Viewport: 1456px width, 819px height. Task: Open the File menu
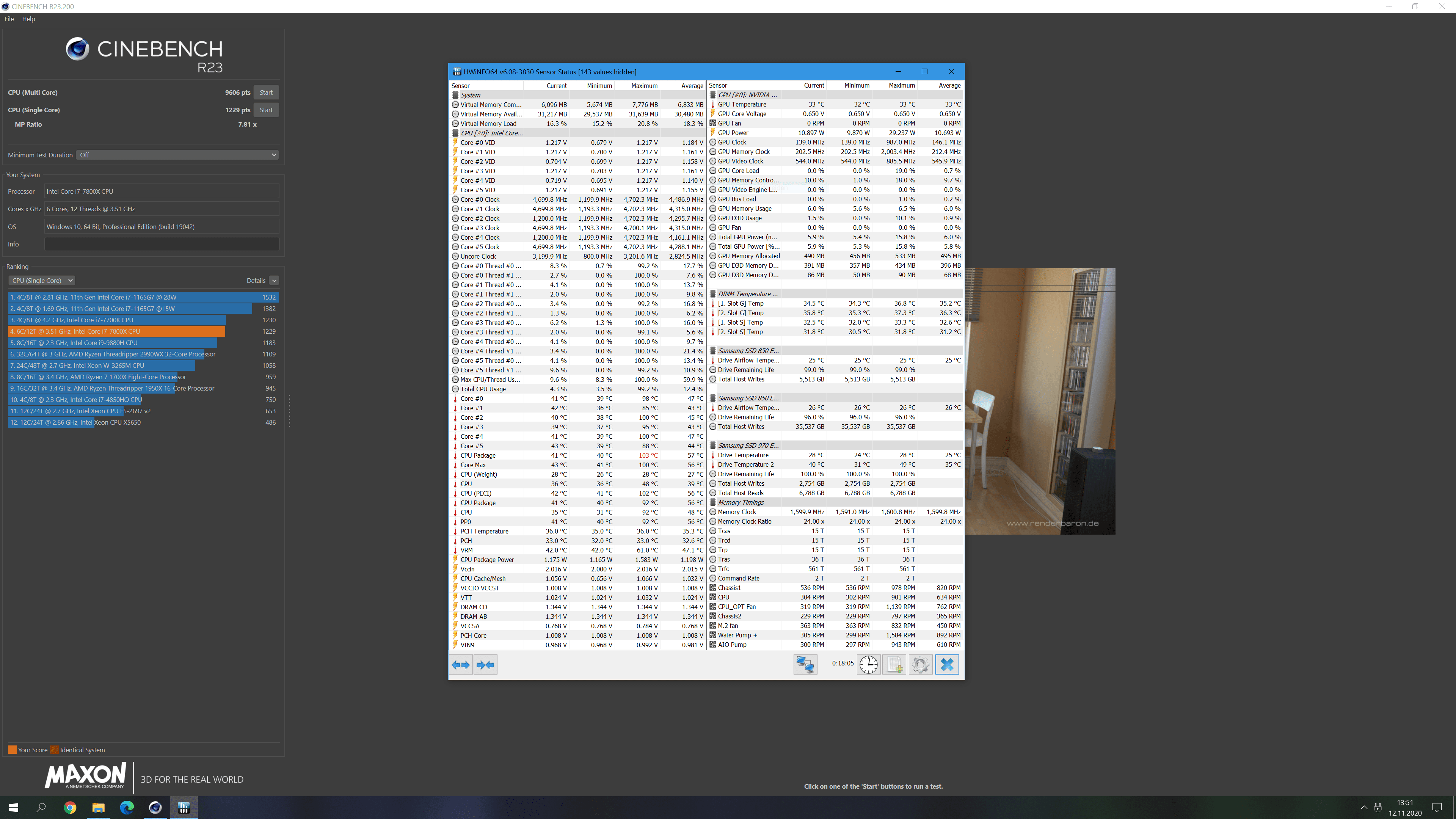coord(9,19)
